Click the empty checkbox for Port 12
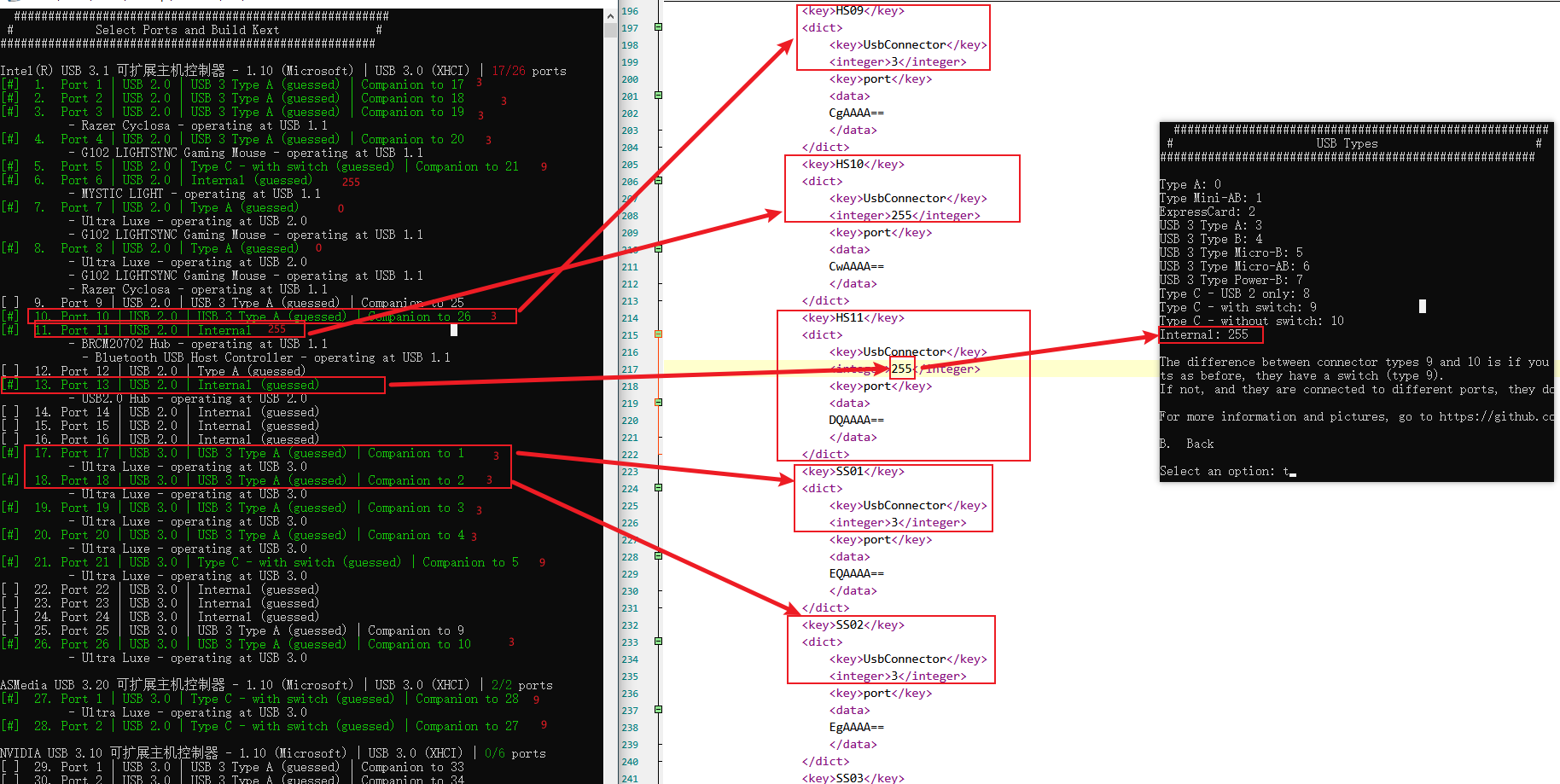The width and height of the screenshot is (1560, 784). tap(10, 371)
